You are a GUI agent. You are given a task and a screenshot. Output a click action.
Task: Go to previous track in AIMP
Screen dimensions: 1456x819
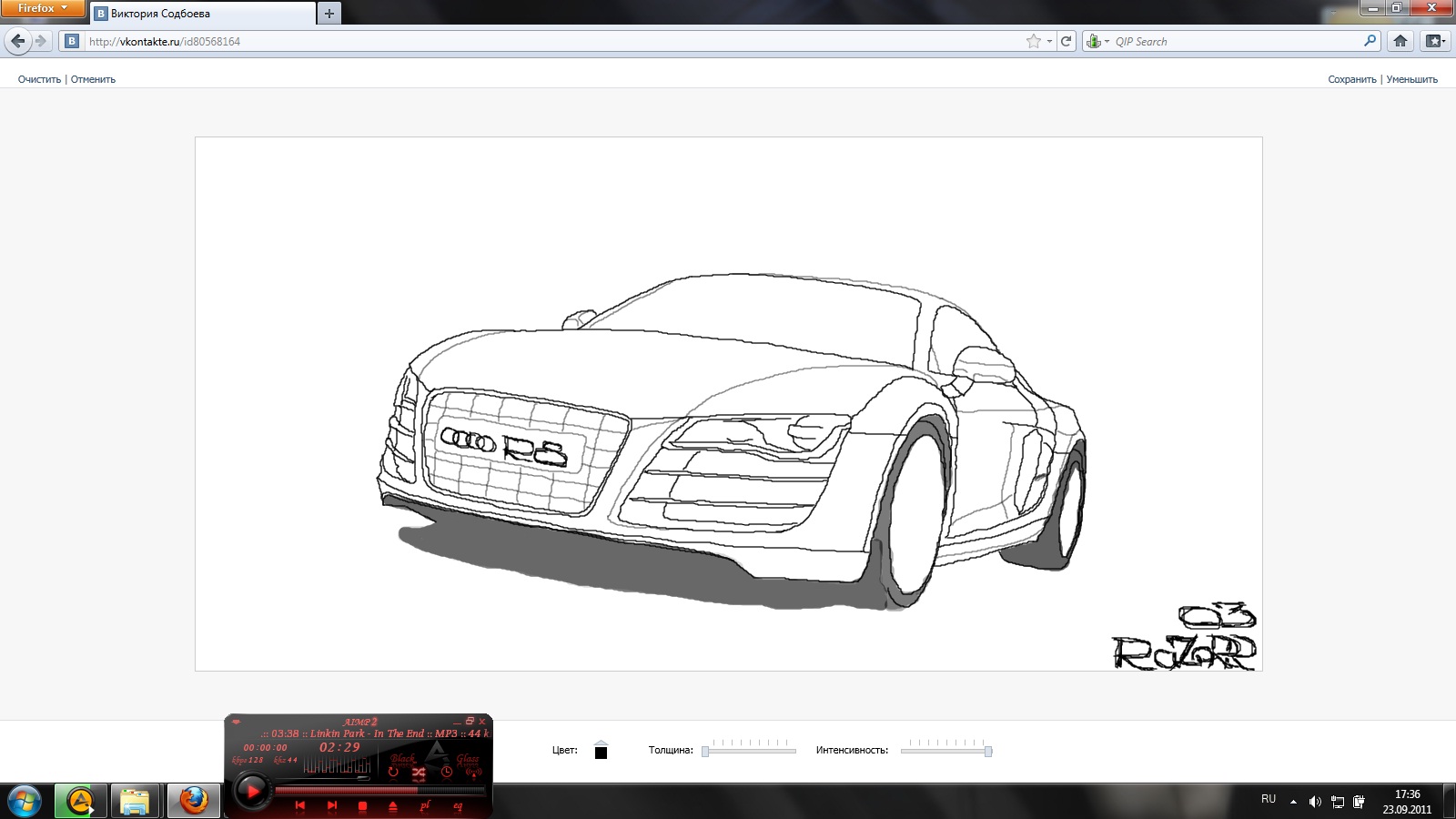(299, 805)
